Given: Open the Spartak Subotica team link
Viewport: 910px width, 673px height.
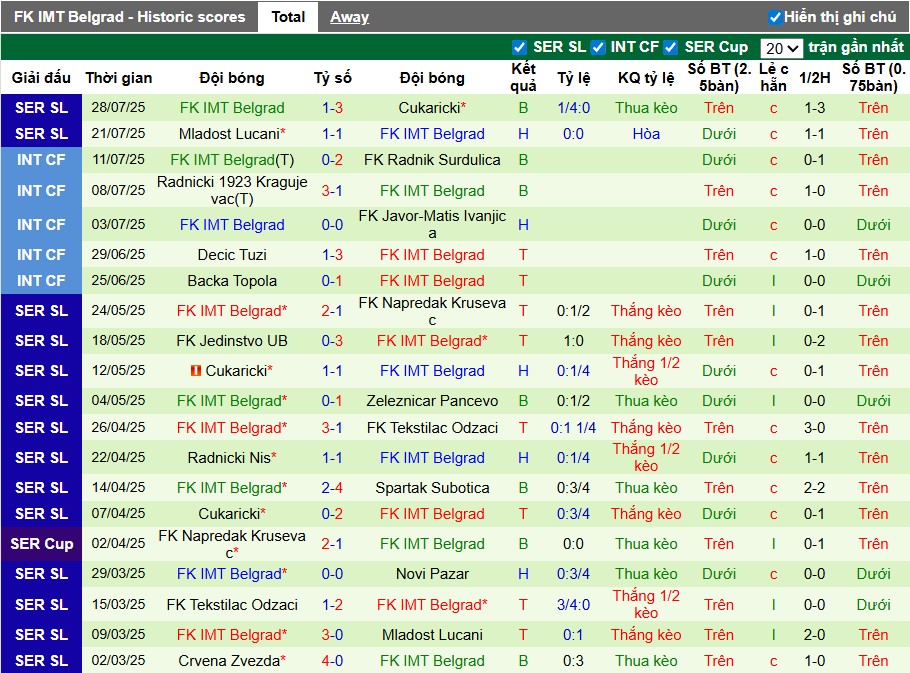Looking at the screenshot, I should (432, 488).
